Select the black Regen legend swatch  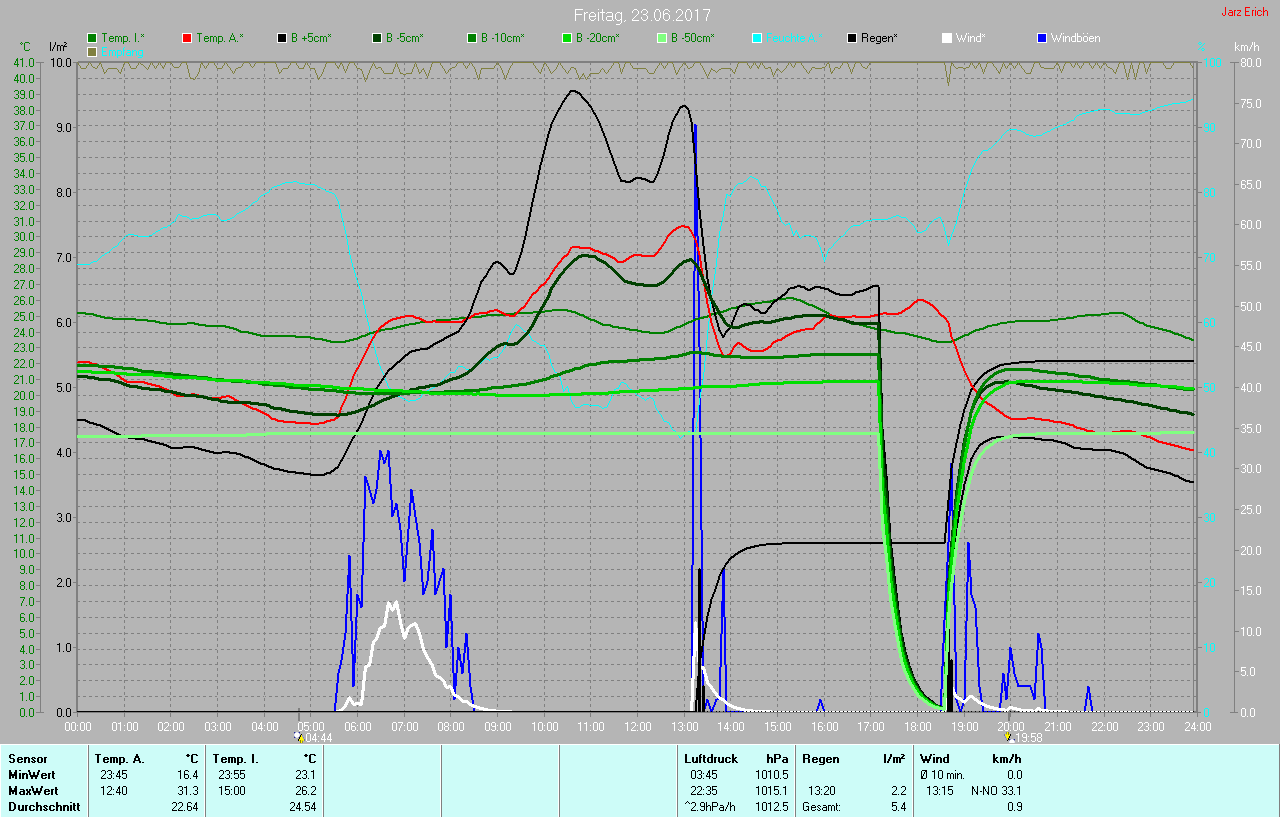tap(852, 38)
